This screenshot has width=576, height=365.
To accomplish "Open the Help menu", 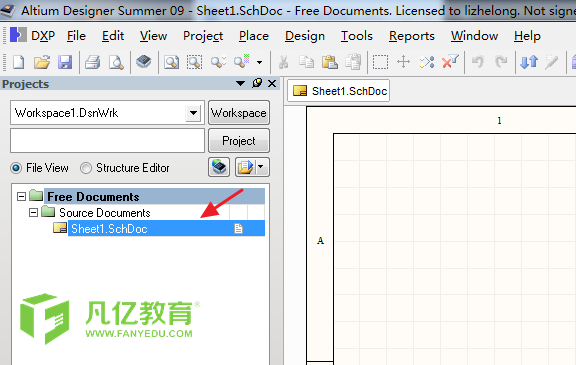I will (527, 36).
